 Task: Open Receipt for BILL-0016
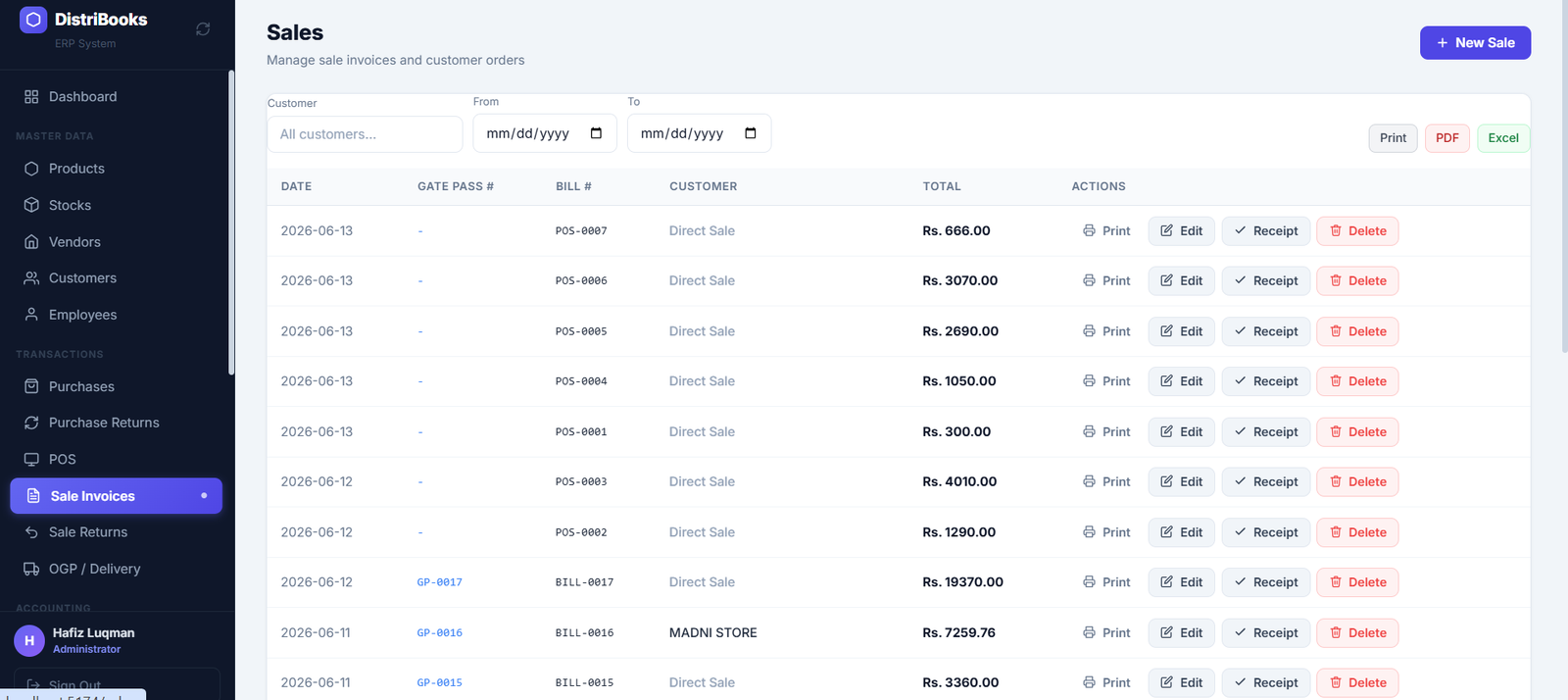coord(1265,633)
